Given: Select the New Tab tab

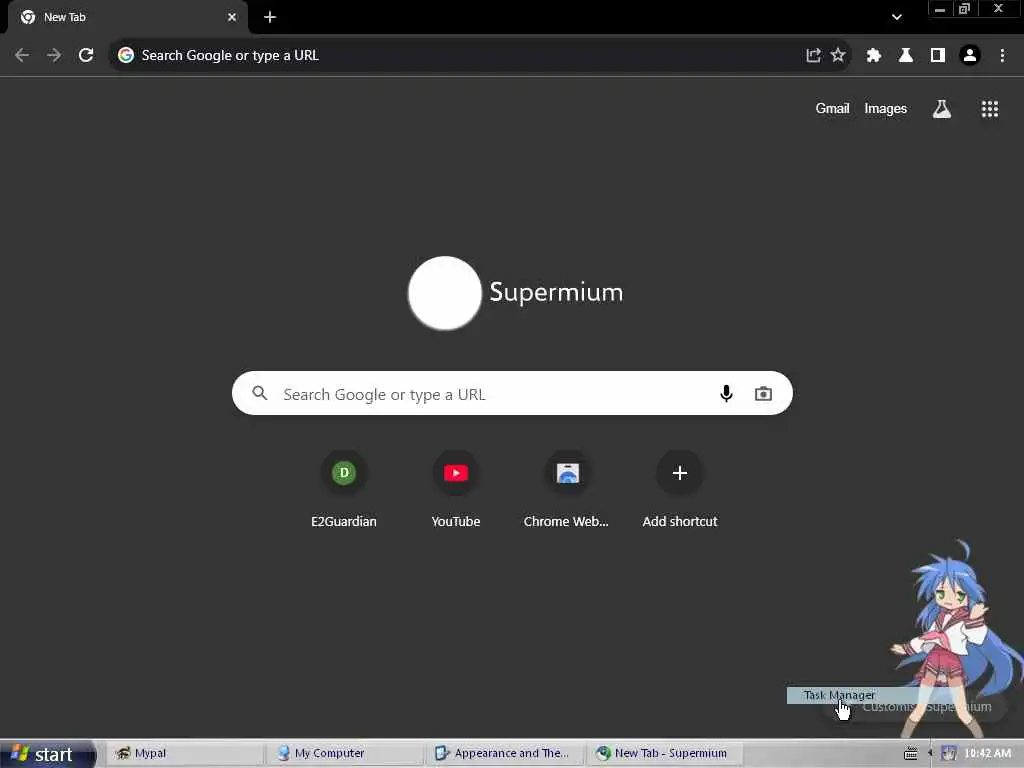Looking at the screenshot, I should [x=128, y=17].
